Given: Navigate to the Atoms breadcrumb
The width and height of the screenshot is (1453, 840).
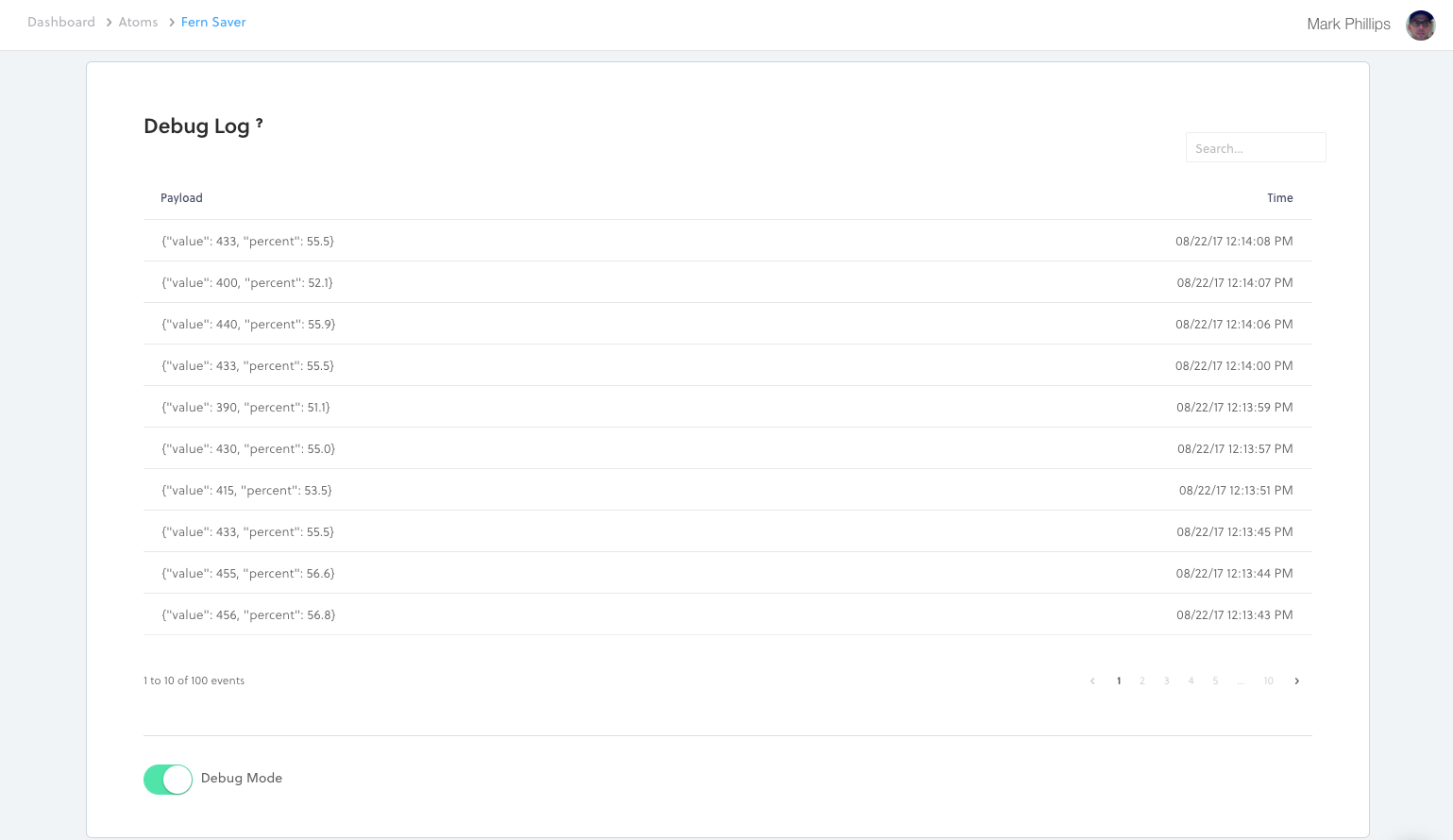Looking at the screenshot, I should (138, 22).
